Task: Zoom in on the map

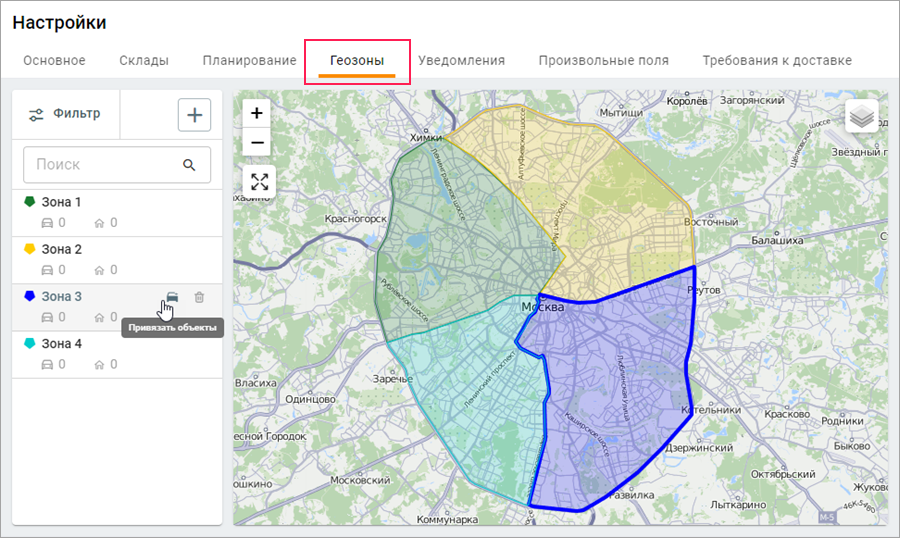Action: pos(257,113)
